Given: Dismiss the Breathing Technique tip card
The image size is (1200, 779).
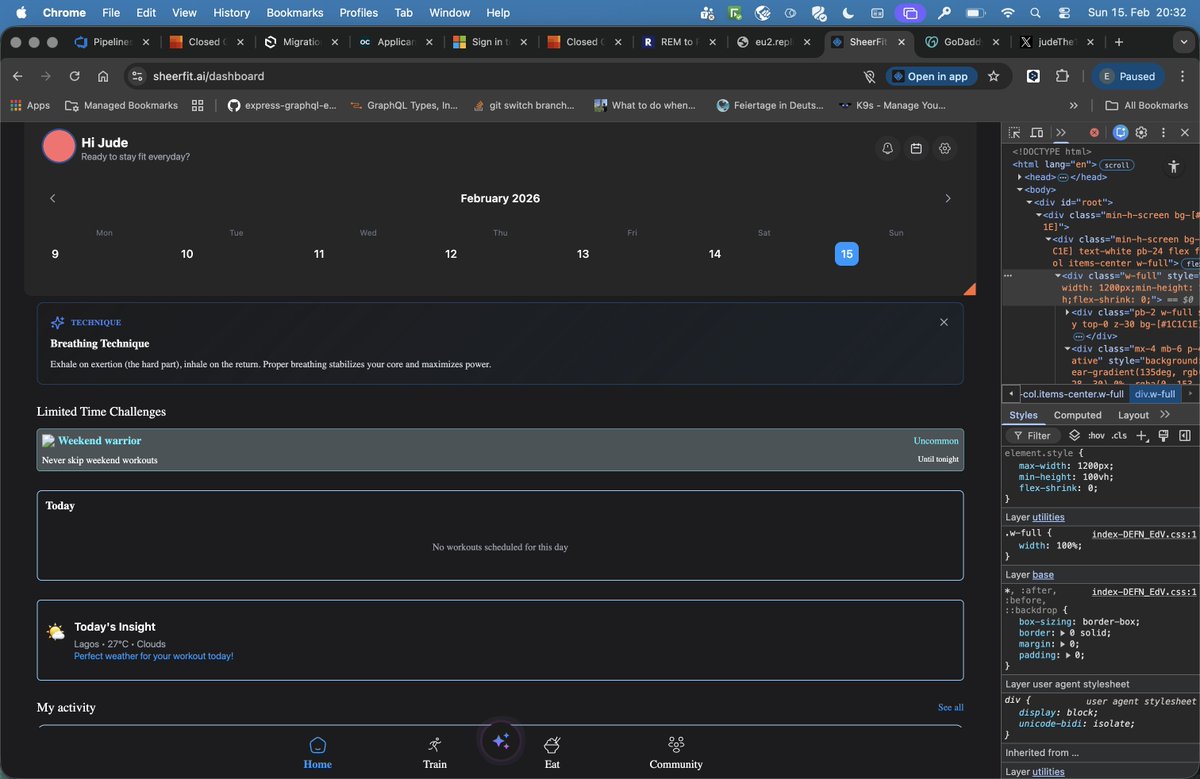Looking at the screenshot, I should coord(944,322).
